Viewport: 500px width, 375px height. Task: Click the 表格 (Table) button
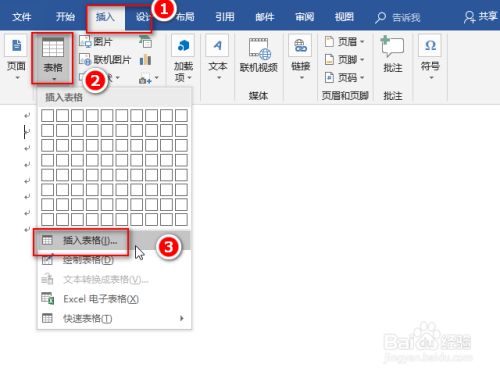click(53, 59)
